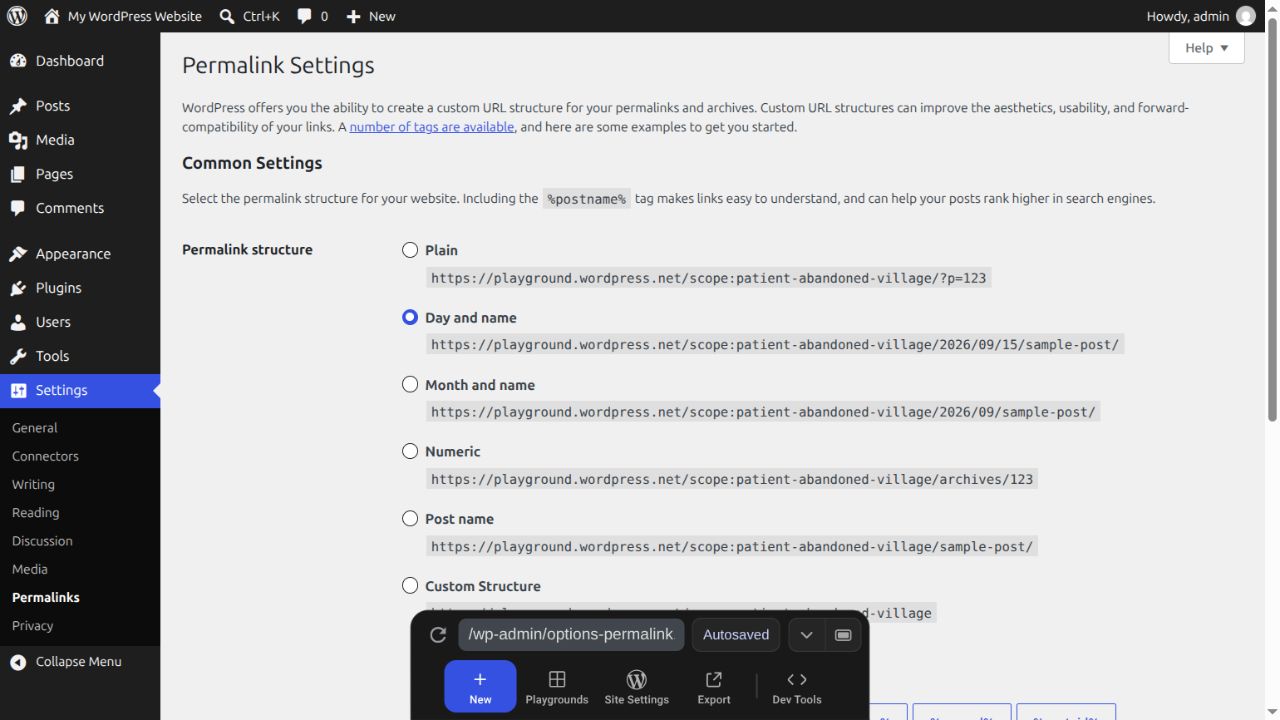Click the Appearance paintbrush icon
The height and width of the screenshot is (720, 1280).
[18, 254]
